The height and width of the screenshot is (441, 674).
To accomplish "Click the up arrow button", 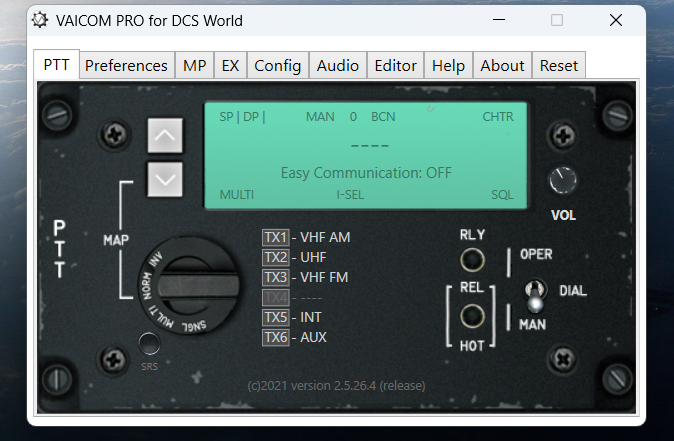I will click(x=165, y=135).
